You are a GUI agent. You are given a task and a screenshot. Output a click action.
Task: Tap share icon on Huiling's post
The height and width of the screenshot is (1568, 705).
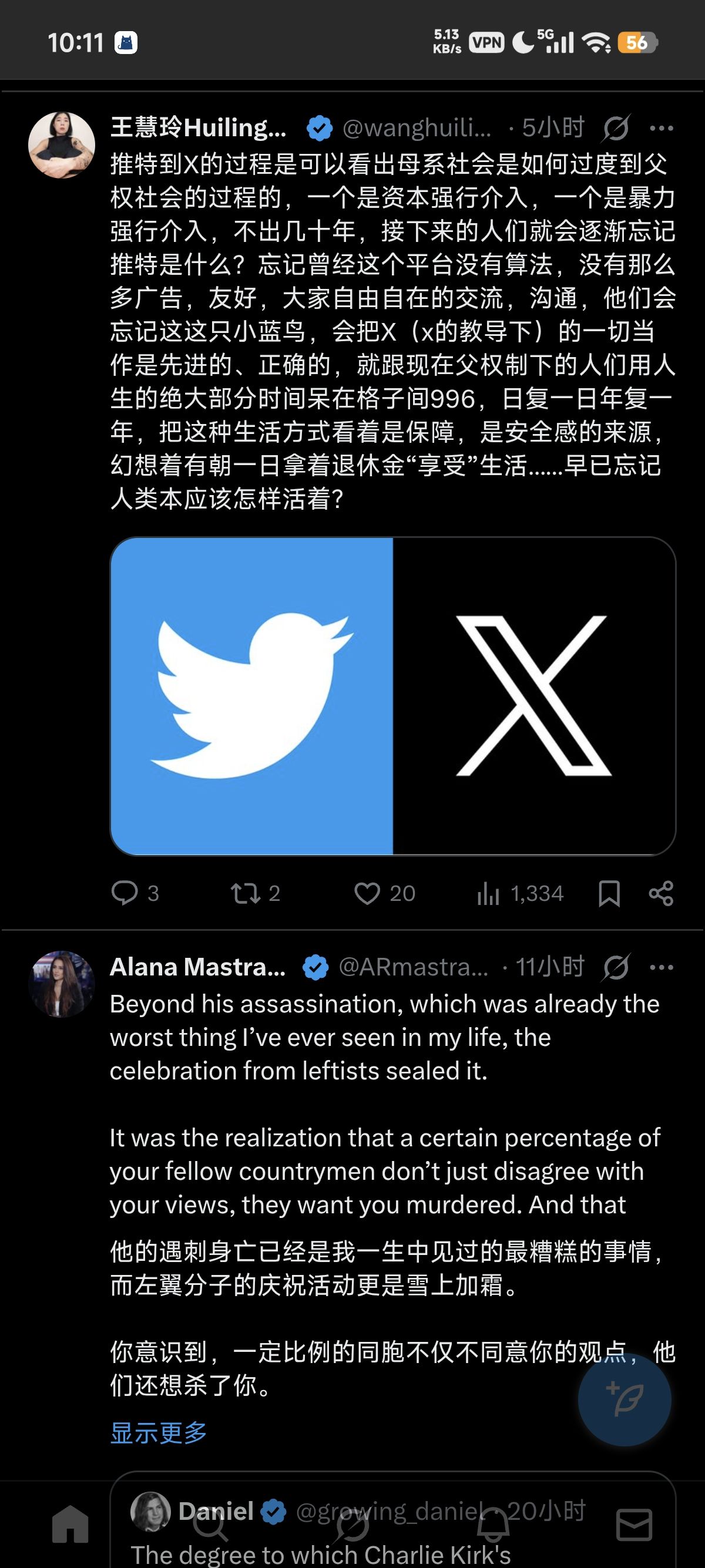(661, 893)
